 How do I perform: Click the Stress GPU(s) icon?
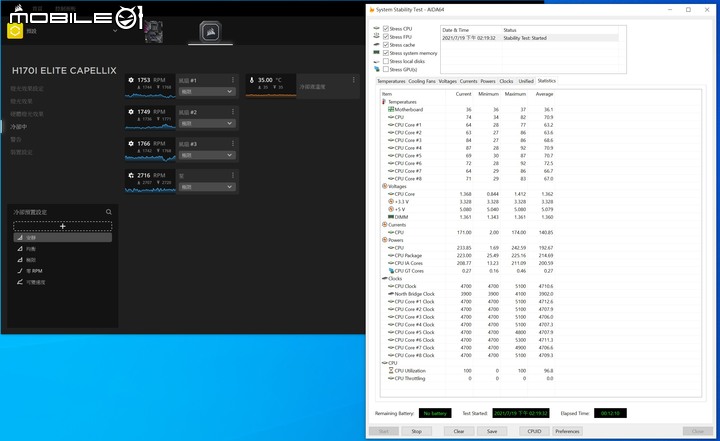coord(377,69)
